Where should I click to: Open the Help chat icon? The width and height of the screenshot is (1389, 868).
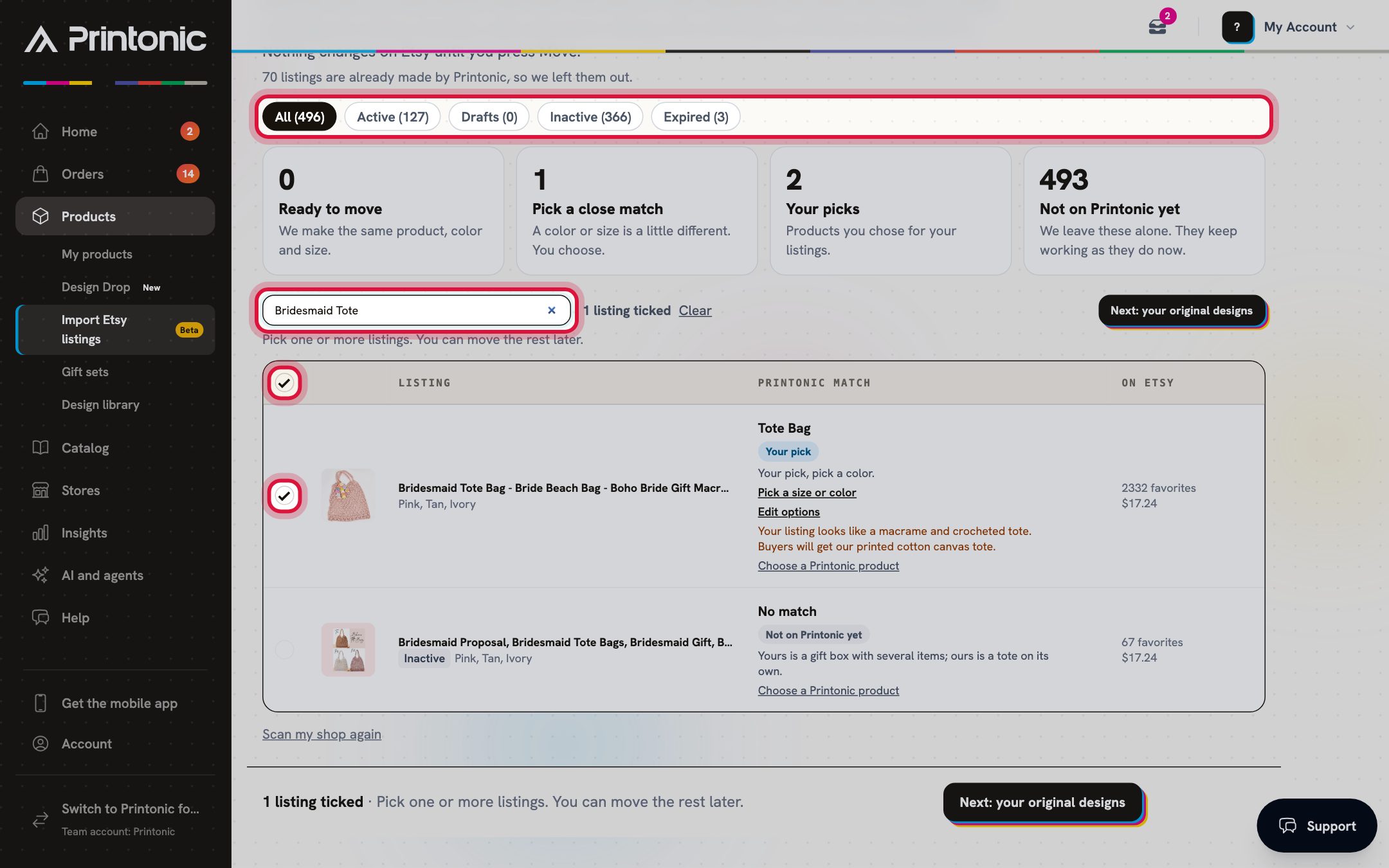tap(41, 617)
